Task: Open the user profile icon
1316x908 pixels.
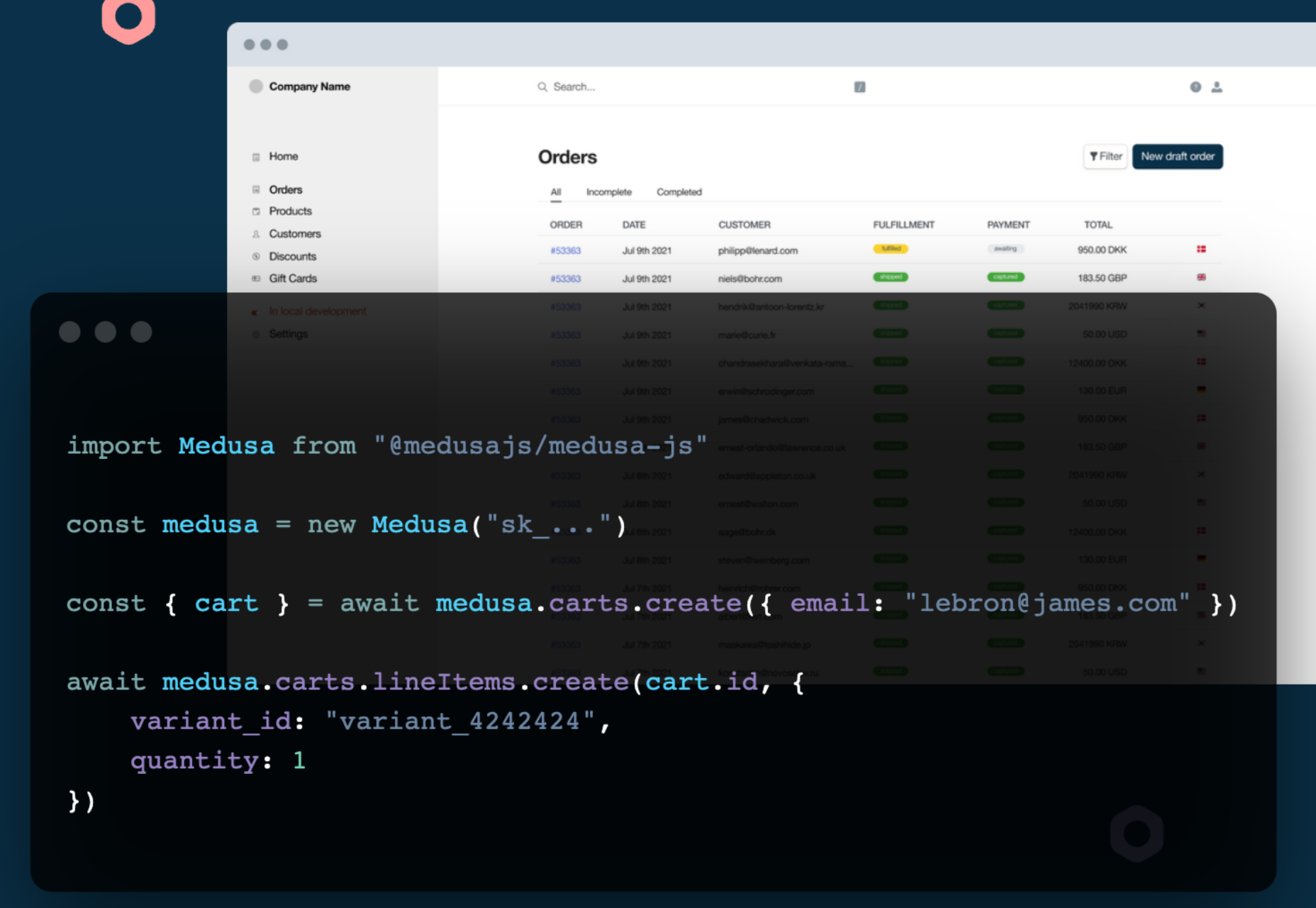Action: click(1217, 87)
